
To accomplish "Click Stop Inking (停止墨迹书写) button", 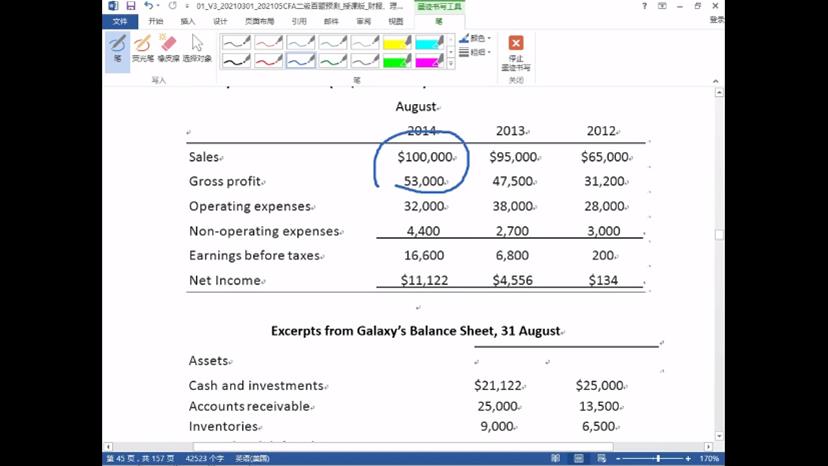I will (516, 51).
